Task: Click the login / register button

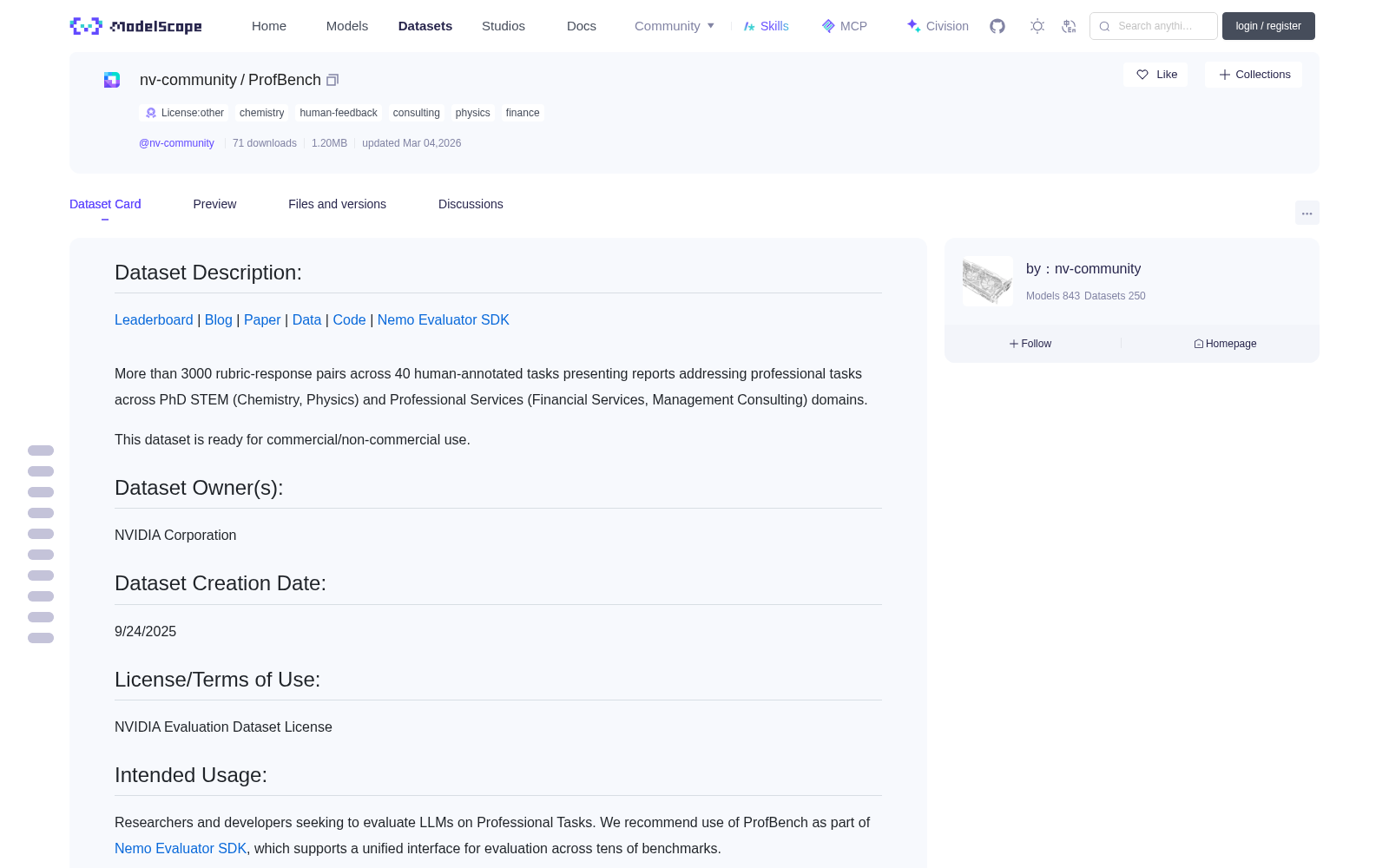Action: point(1268,26)
